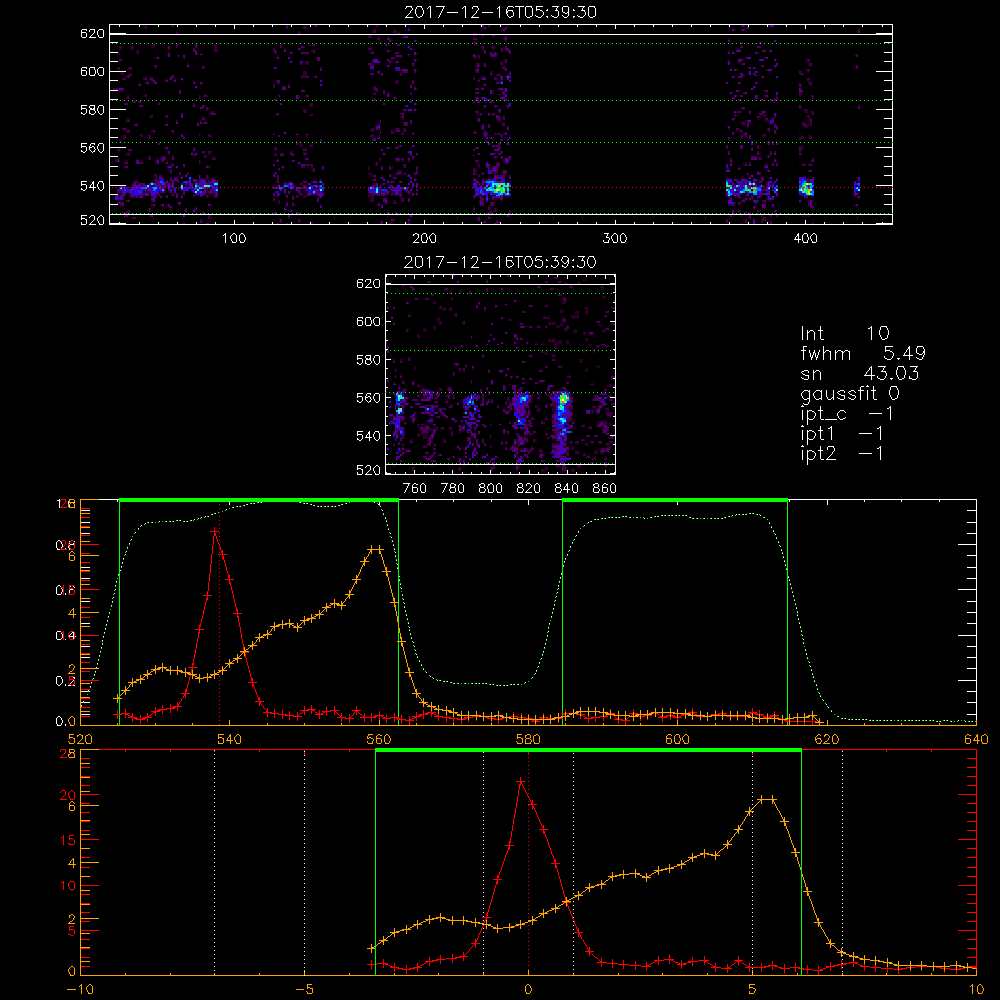The height and width of the screenshot is (1000, 1000).
Task: Click bright blob near x=400 in top spectrogram
Action: click(x=807, y=187)
